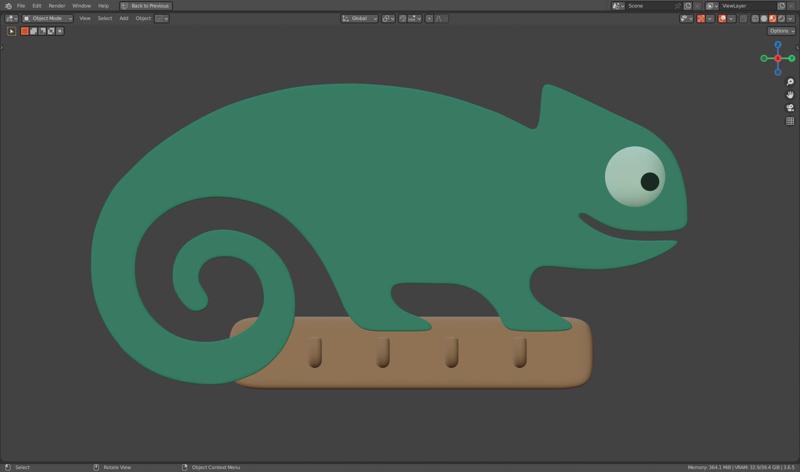The width and height of the screenshot is (800, 472).
Task: Open the Scene browse dropdown icon
Action: point(618,6)
